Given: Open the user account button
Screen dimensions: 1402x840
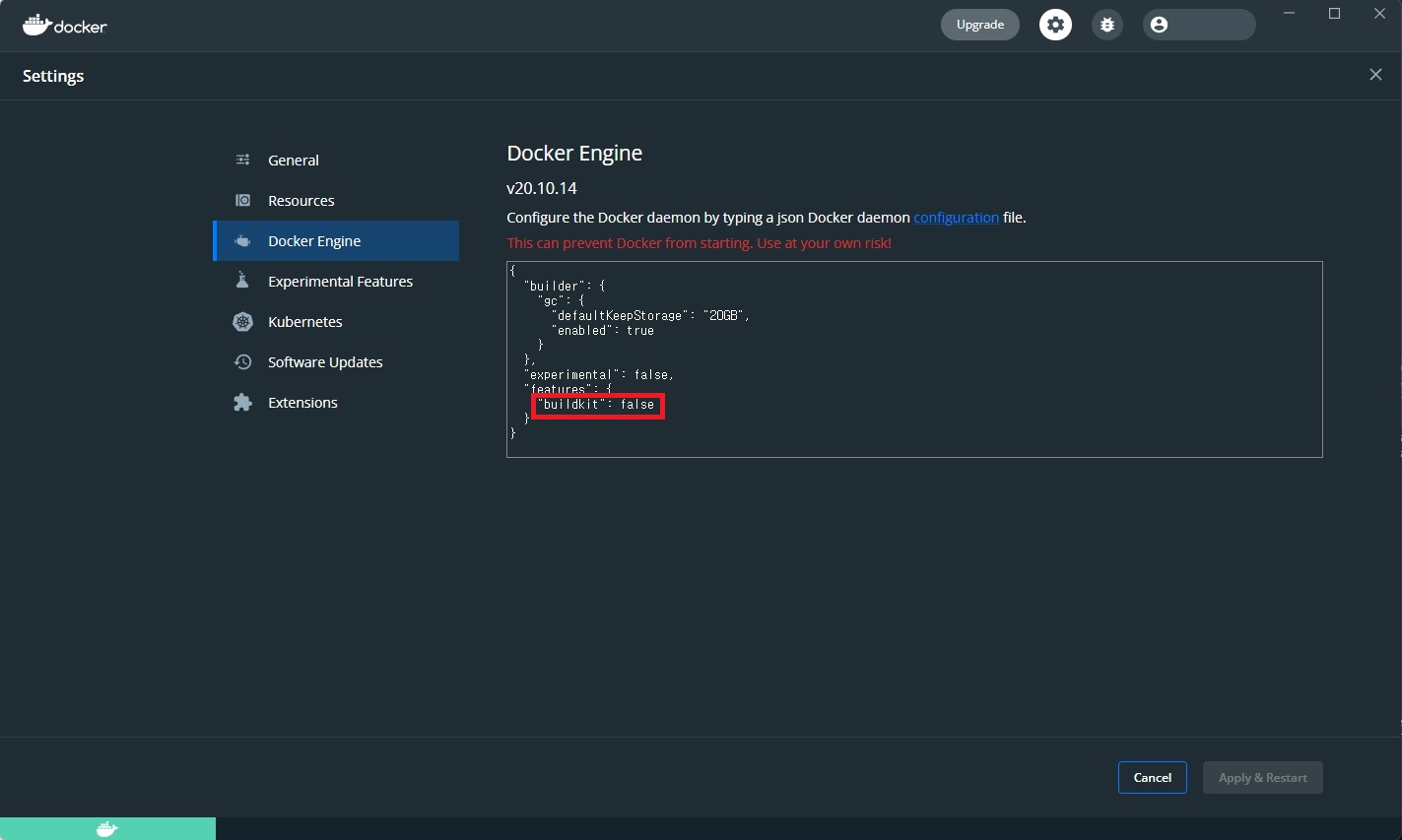Looking at the screenshot, I should pyautogui.click(x=1199, y=25).
